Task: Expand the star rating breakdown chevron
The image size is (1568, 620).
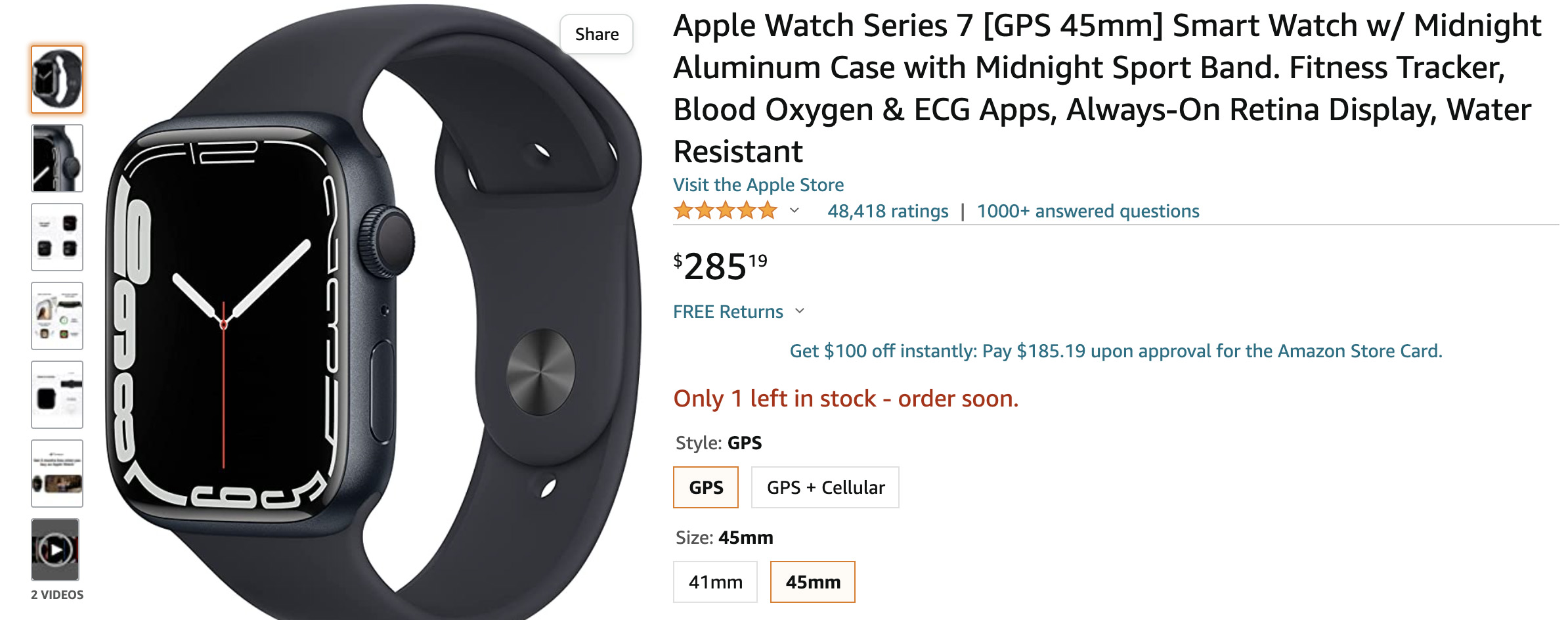Action: 795,211
